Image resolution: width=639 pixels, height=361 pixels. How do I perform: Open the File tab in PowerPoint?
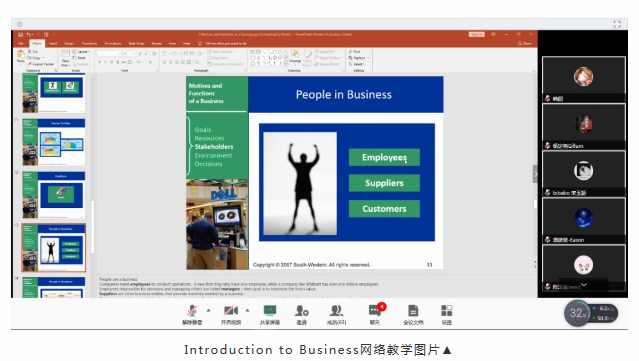[x=21, y=43]
